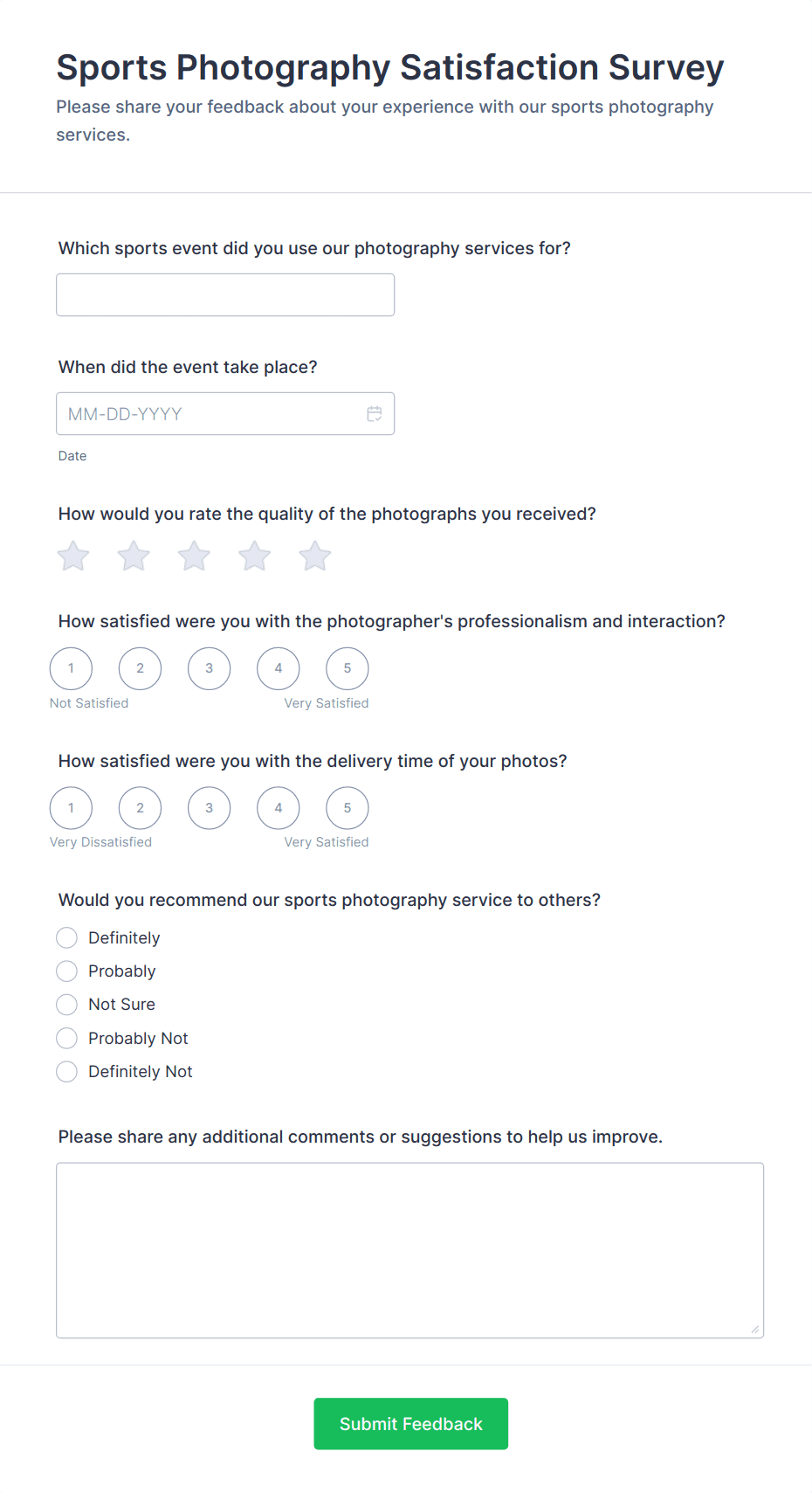Choose Probably recommendation option
Viewport: 812px width, 1493px height.
[67, 971]
